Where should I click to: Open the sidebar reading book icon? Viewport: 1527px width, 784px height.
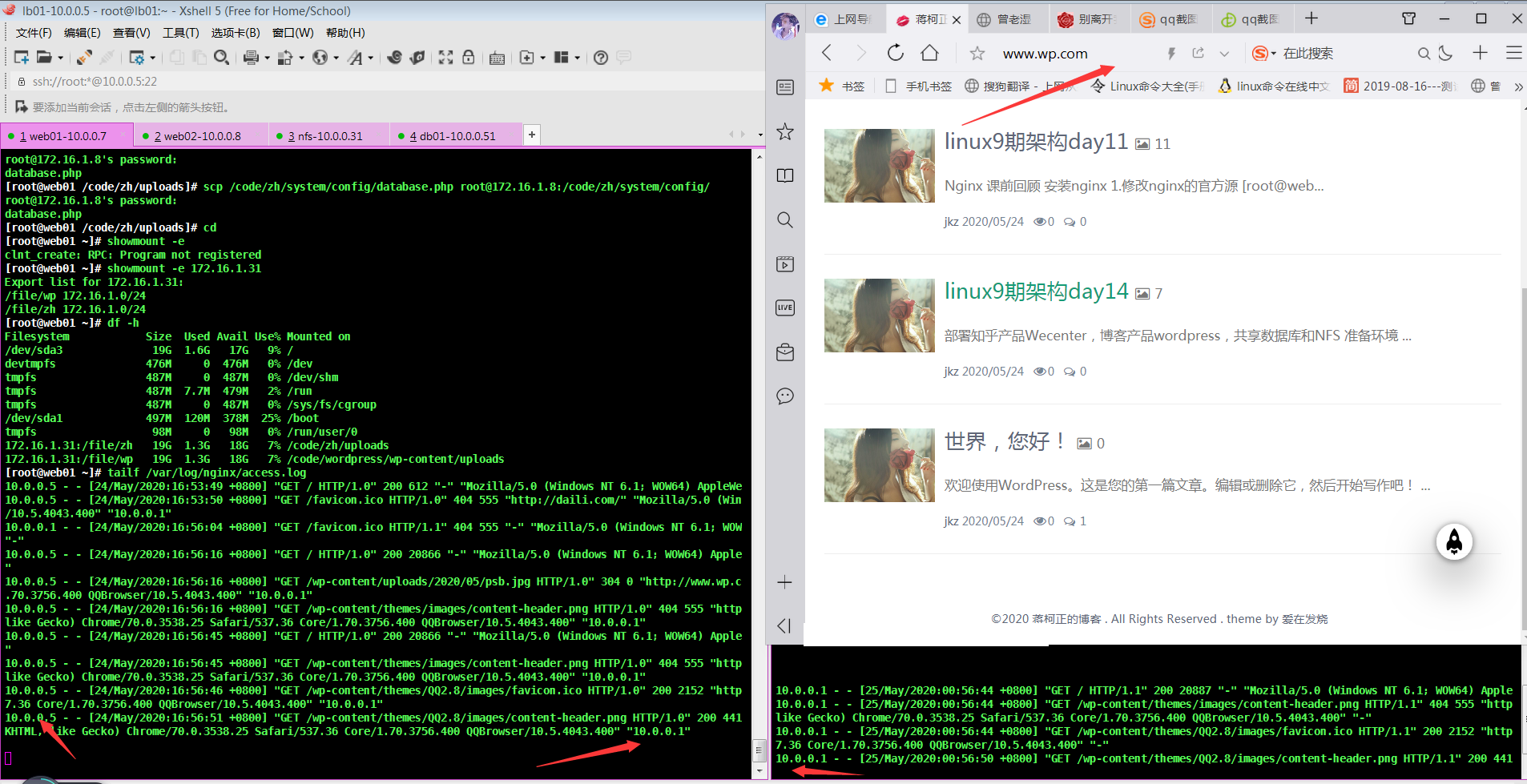tap(785, 176)
